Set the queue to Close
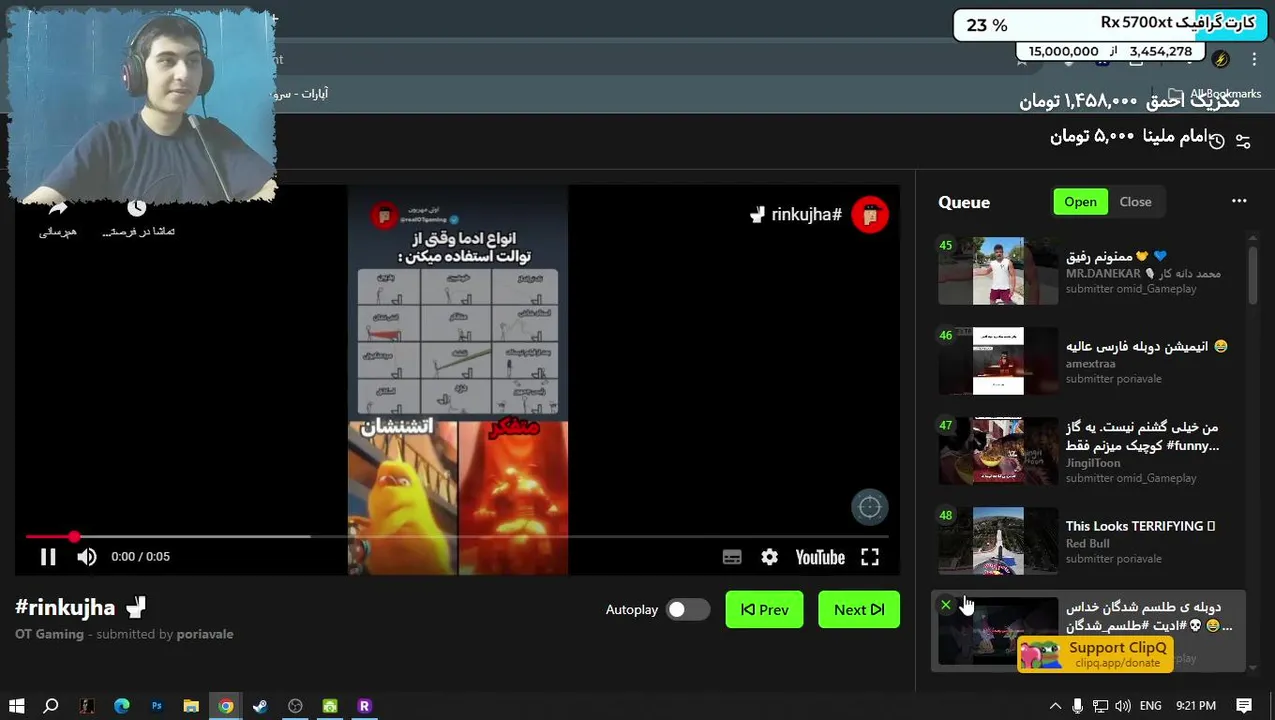The image size is (1275, 720). [1135, 202]
